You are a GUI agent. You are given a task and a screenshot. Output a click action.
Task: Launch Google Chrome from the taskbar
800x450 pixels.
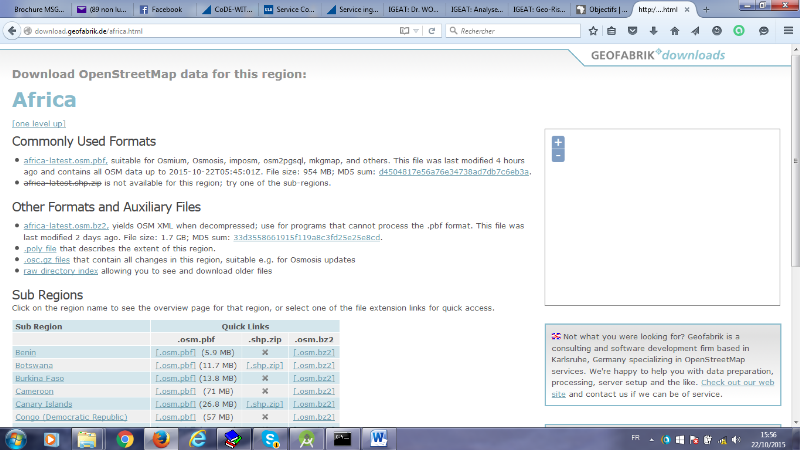(x=125, y=438)
